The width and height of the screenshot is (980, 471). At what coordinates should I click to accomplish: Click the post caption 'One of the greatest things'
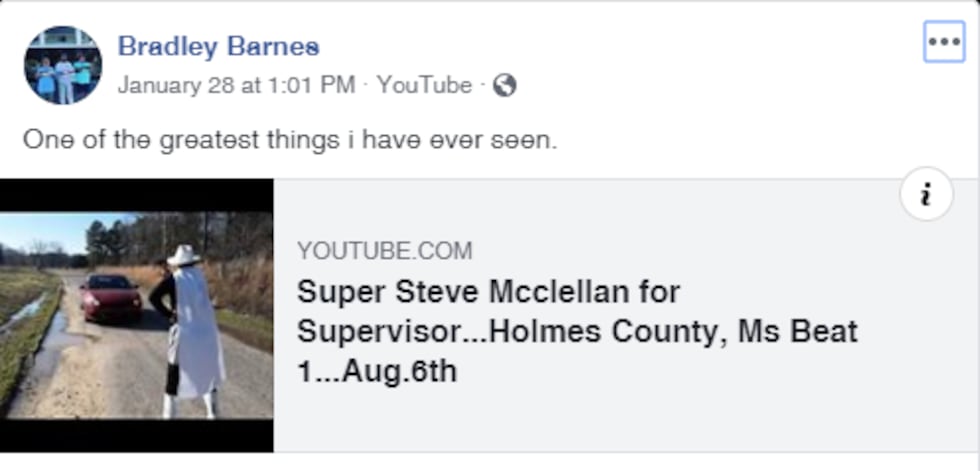coord(288,140)
